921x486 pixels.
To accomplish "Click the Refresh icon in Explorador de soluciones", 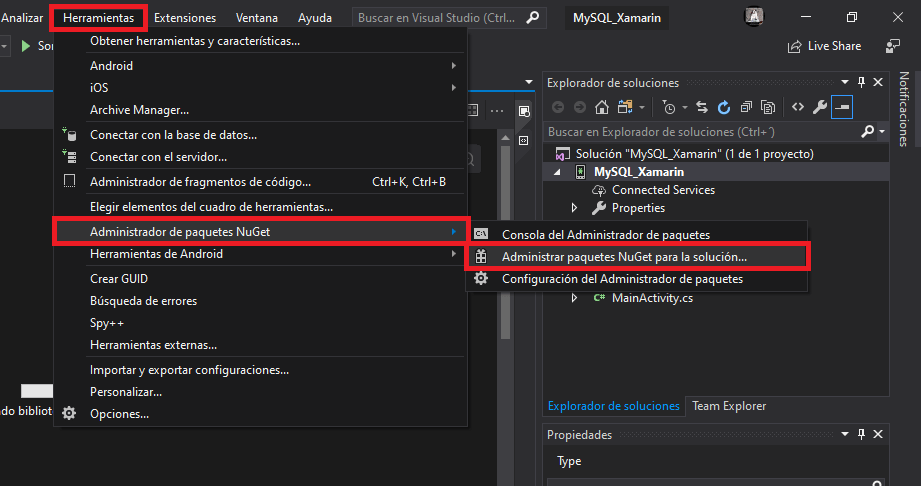I will pos(724,107).
